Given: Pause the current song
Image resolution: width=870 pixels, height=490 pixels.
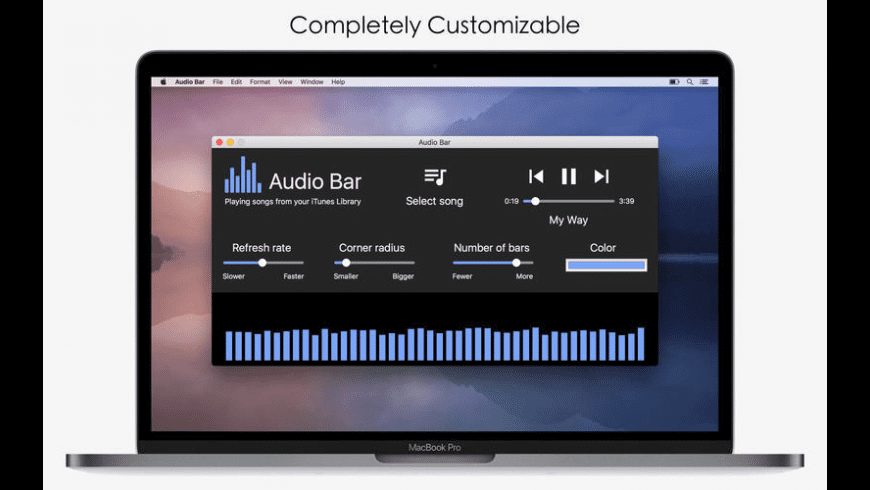Looking at the screenshot, I should 569,176.
